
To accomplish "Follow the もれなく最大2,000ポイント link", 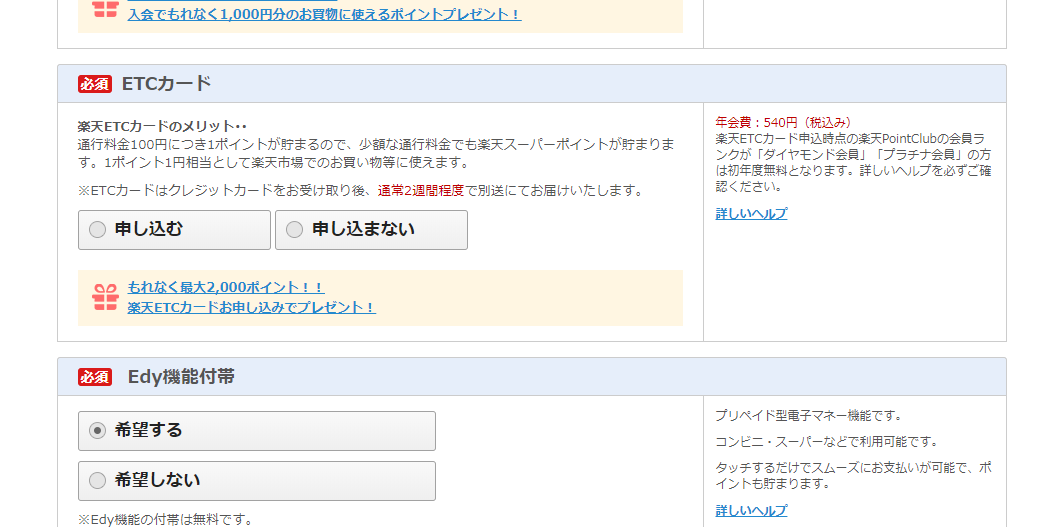I will pos(226,288).
